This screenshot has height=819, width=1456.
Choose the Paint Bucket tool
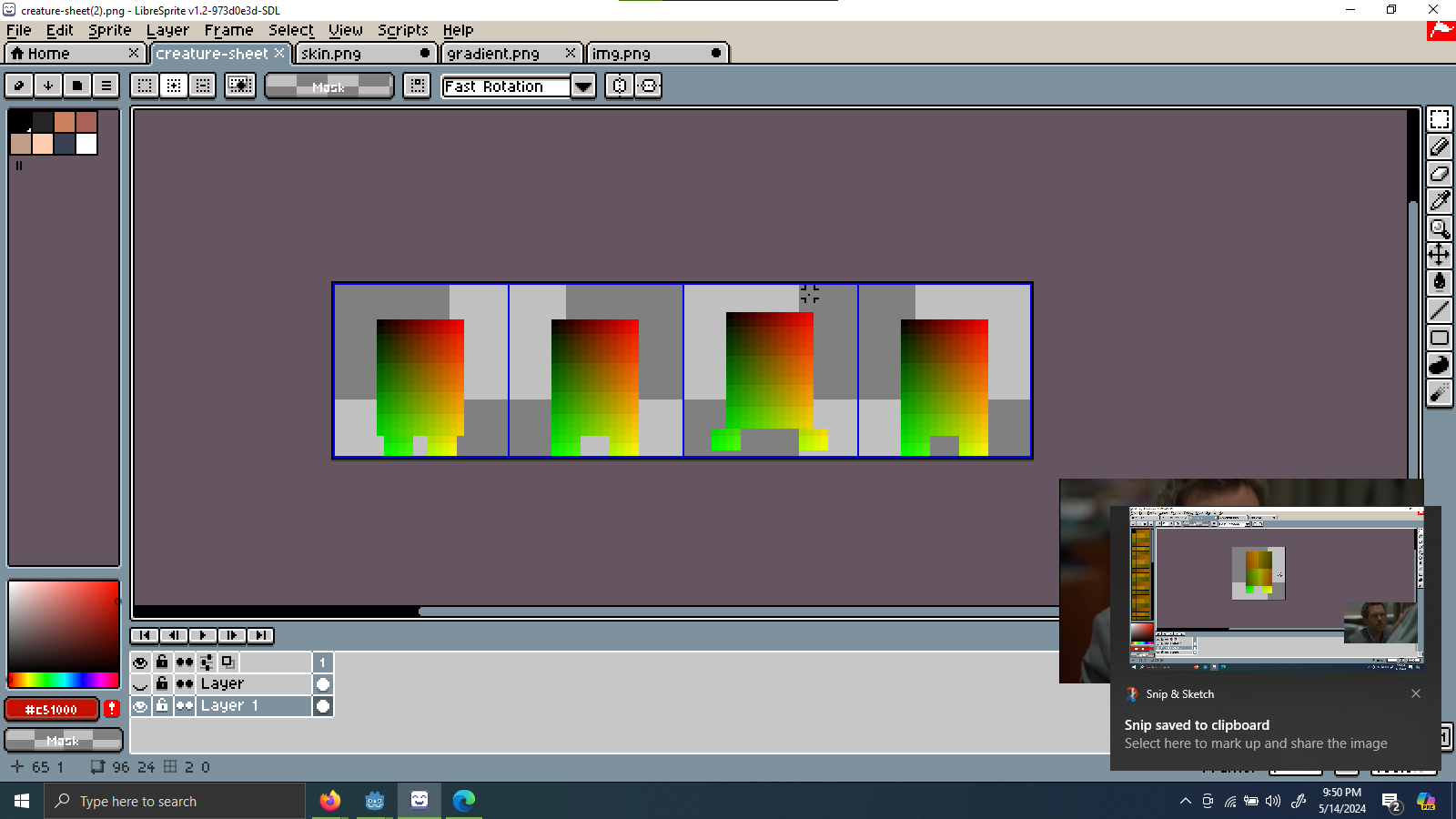tap(1439, 283)
